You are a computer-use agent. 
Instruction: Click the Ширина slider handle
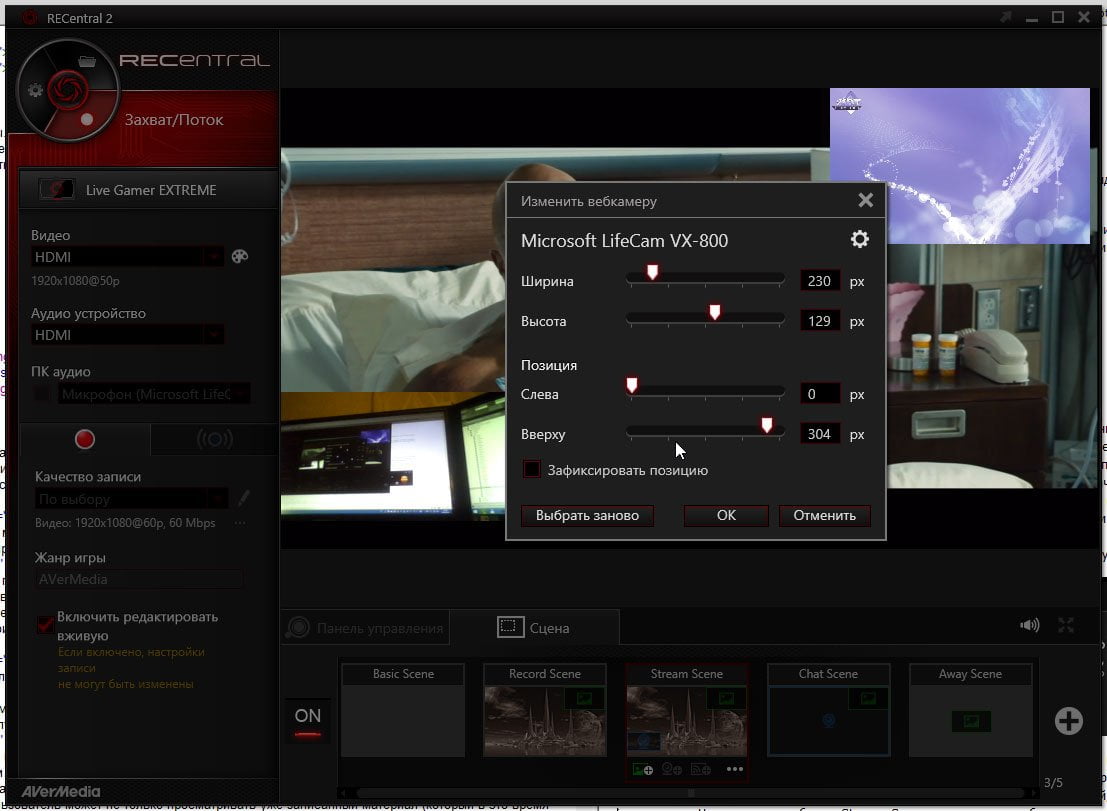tap(652, 272)
